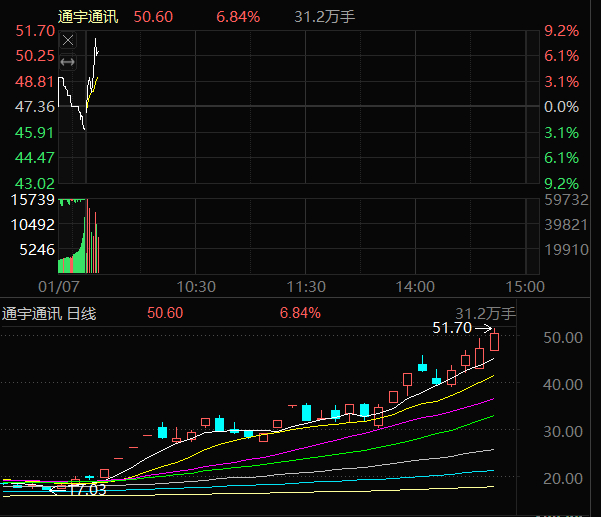The height and width of the screenshot is (517, 601).
Task: Click the 59732 right volume label
Action: [566, 200]
